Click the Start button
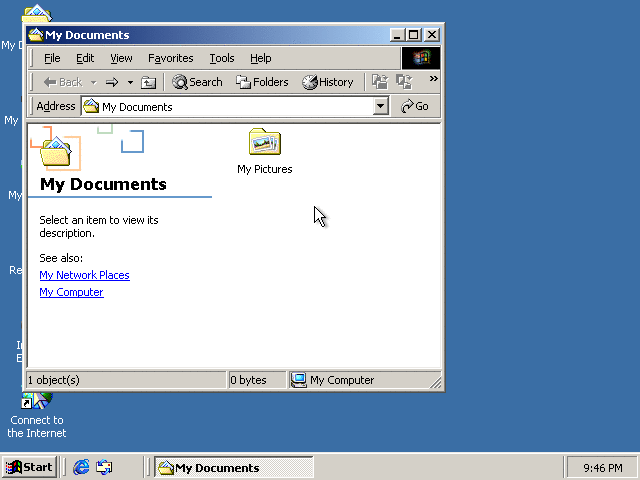The width and height of the screenshot is (640, 480). 29,467
